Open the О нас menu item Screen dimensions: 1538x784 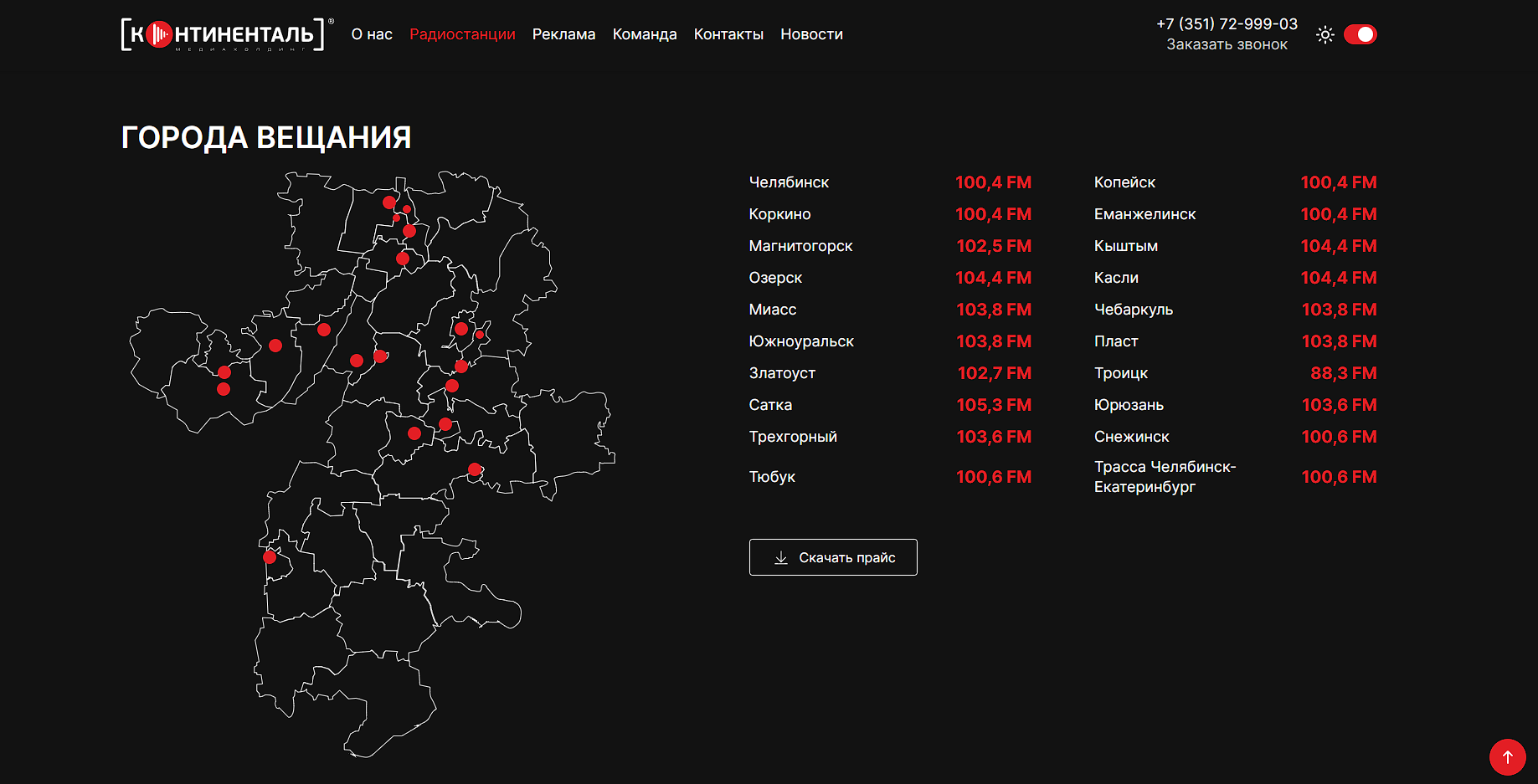tap(372, 34)
